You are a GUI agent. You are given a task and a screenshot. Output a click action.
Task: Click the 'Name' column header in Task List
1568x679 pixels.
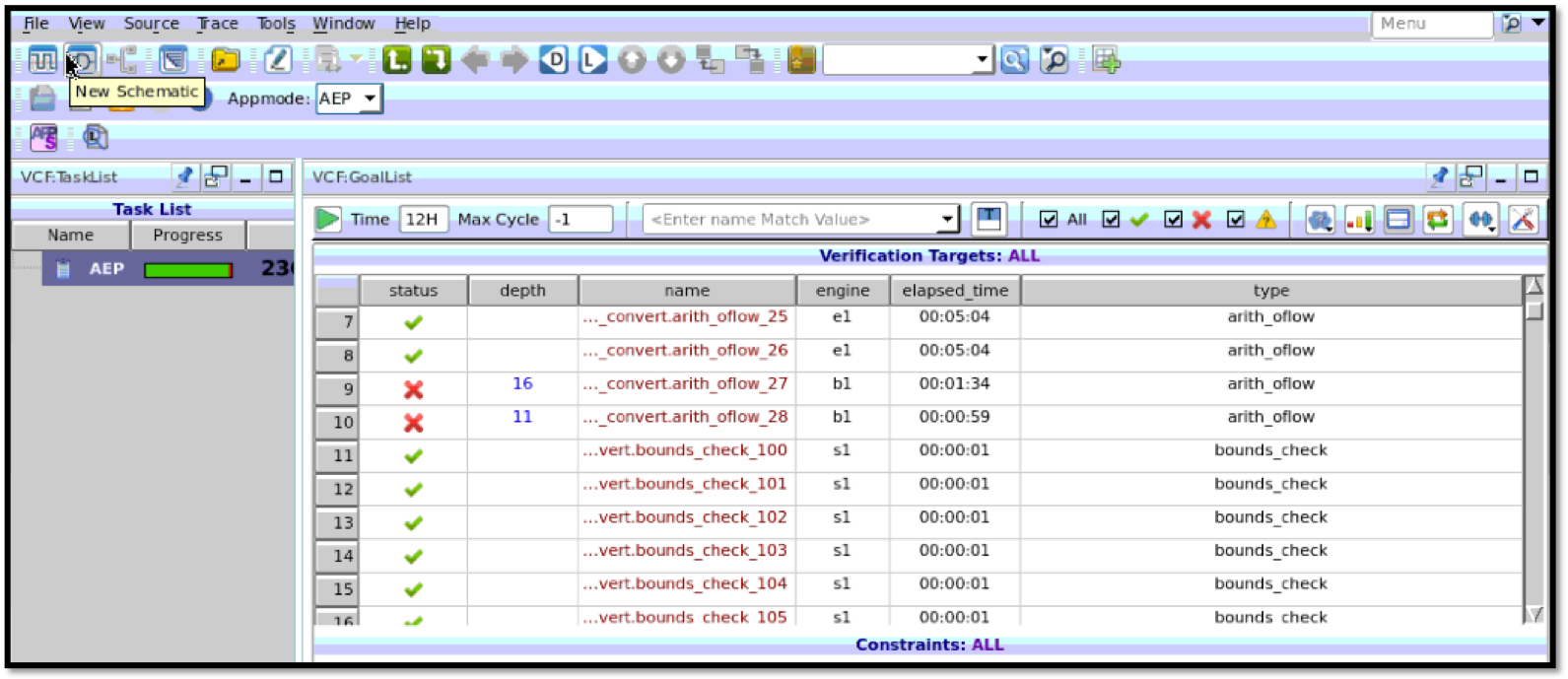point(71,235)
